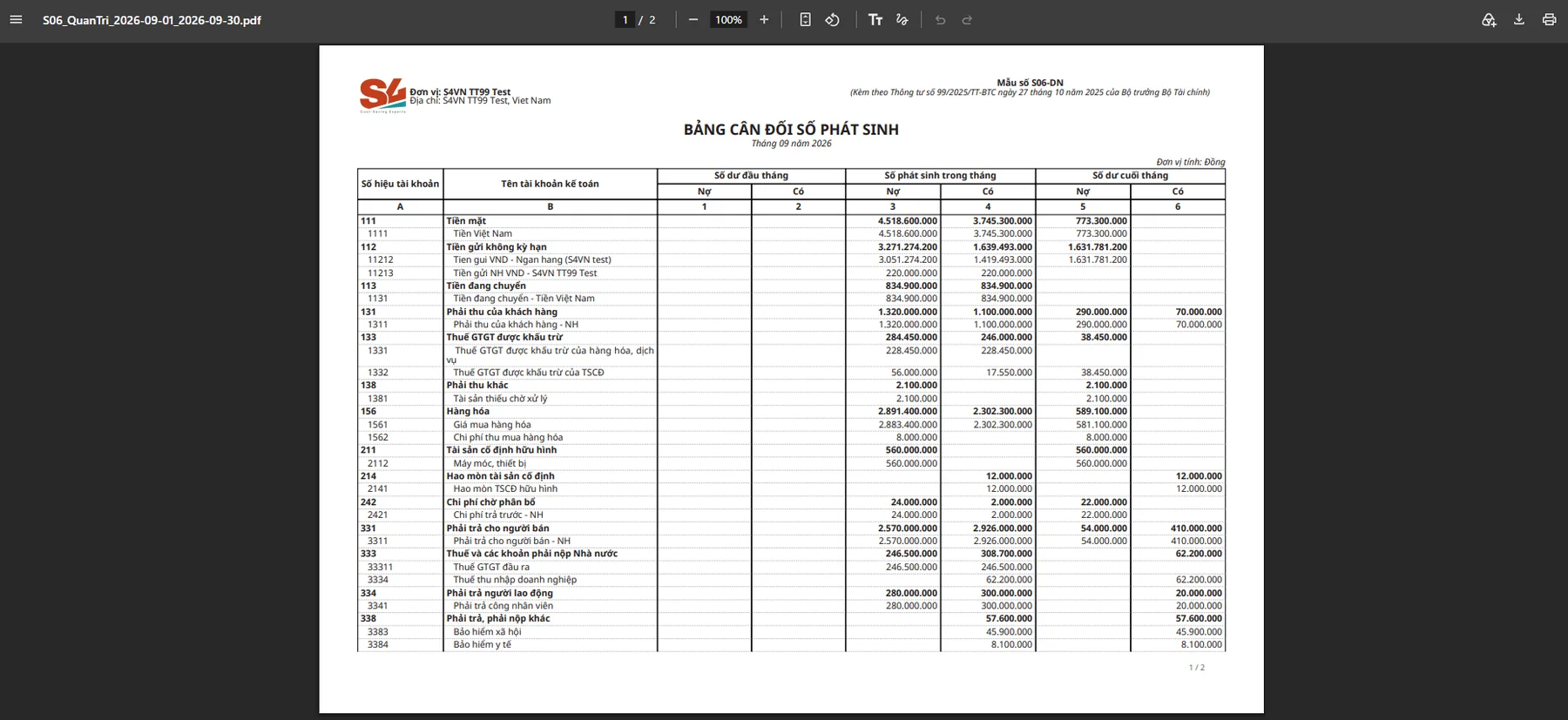Click the Tên tài khoản kế toán header

click(x=550, y=184)
